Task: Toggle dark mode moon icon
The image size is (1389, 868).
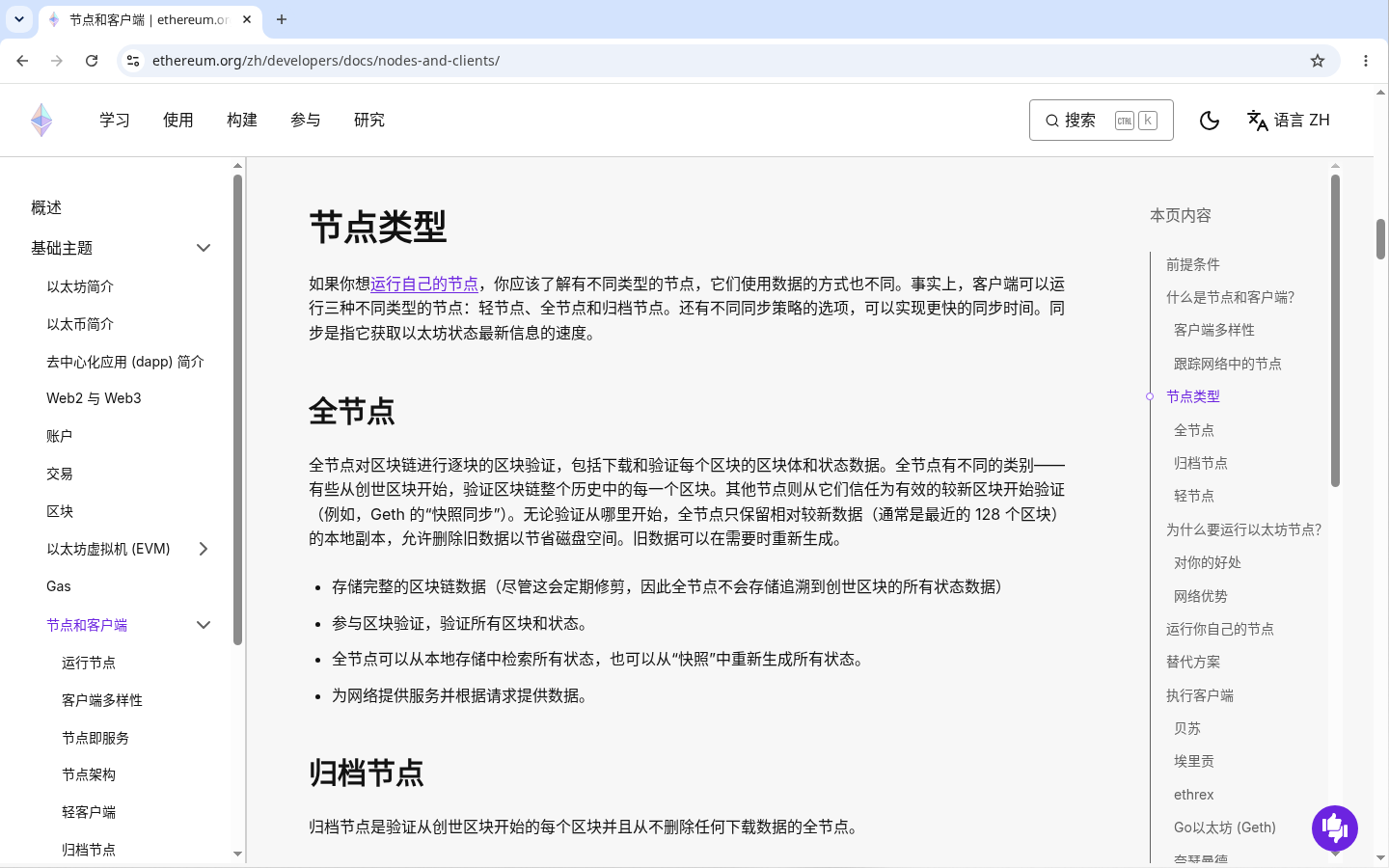Action: click(x=1210, y=121)
